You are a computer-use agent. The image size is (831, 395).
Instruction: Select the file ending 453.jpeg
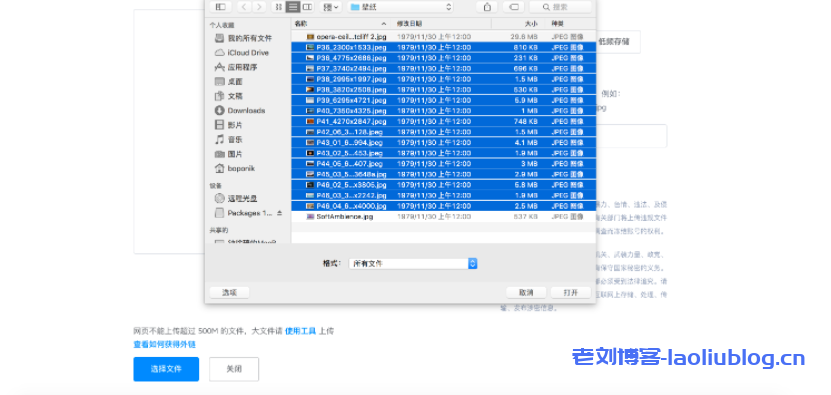tap(443, 153)
